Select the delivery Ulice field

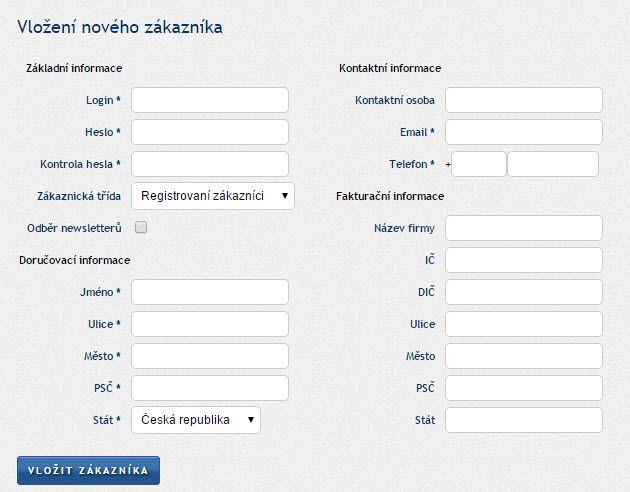[x=210, y=324]
